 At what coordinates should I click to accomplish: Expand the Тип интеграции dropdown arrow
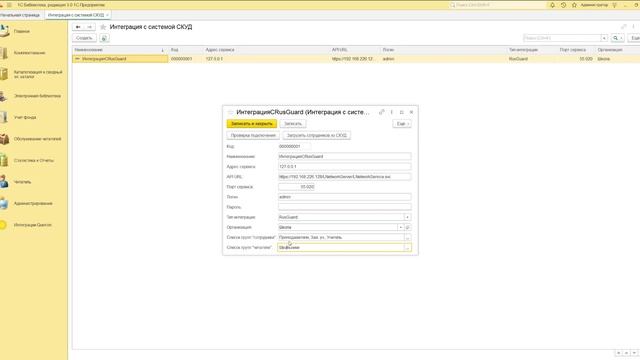click(x=407, y=217)
